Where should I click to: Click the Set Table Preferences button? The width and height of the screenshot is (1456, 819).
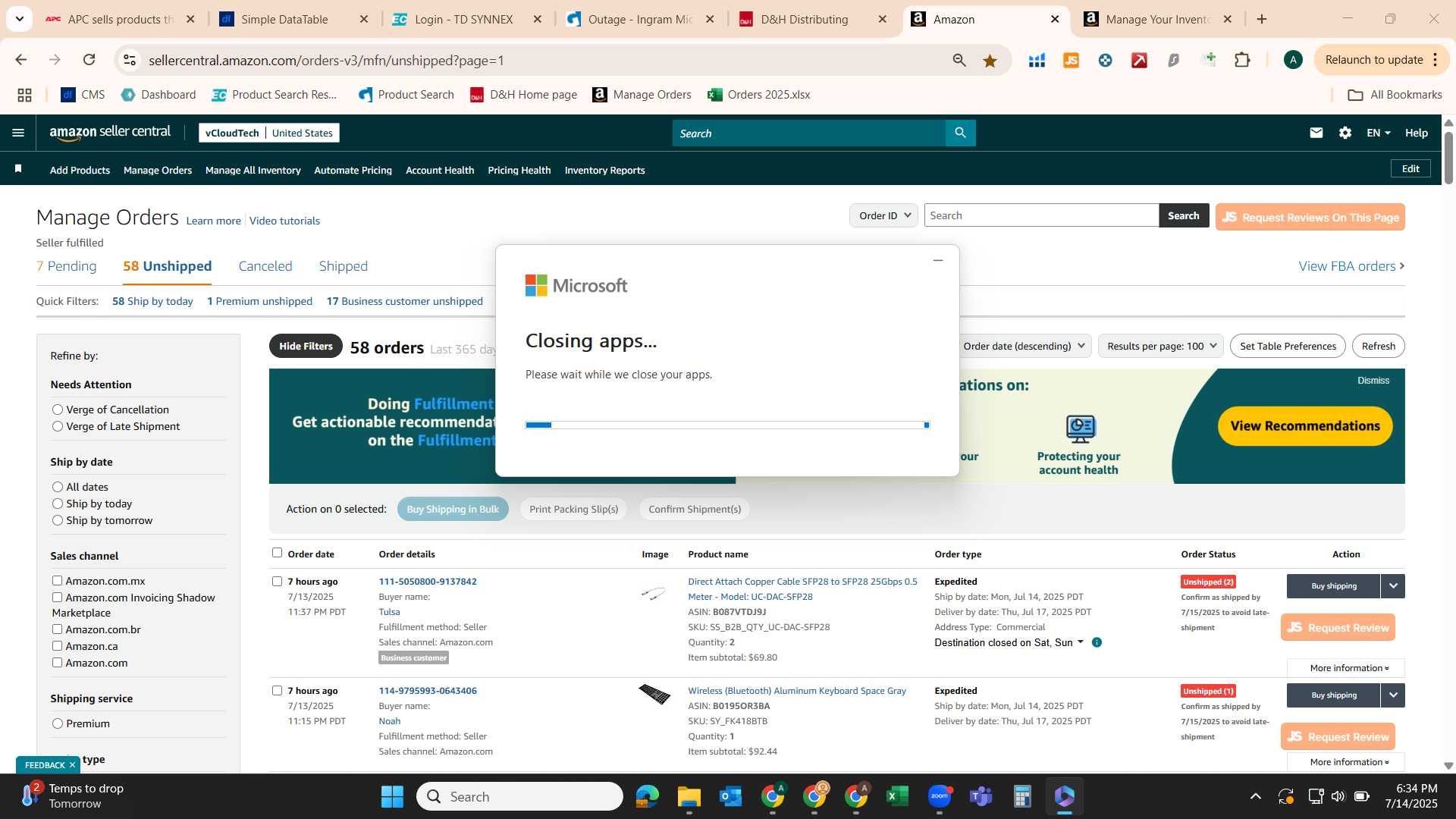point(1288,346)
